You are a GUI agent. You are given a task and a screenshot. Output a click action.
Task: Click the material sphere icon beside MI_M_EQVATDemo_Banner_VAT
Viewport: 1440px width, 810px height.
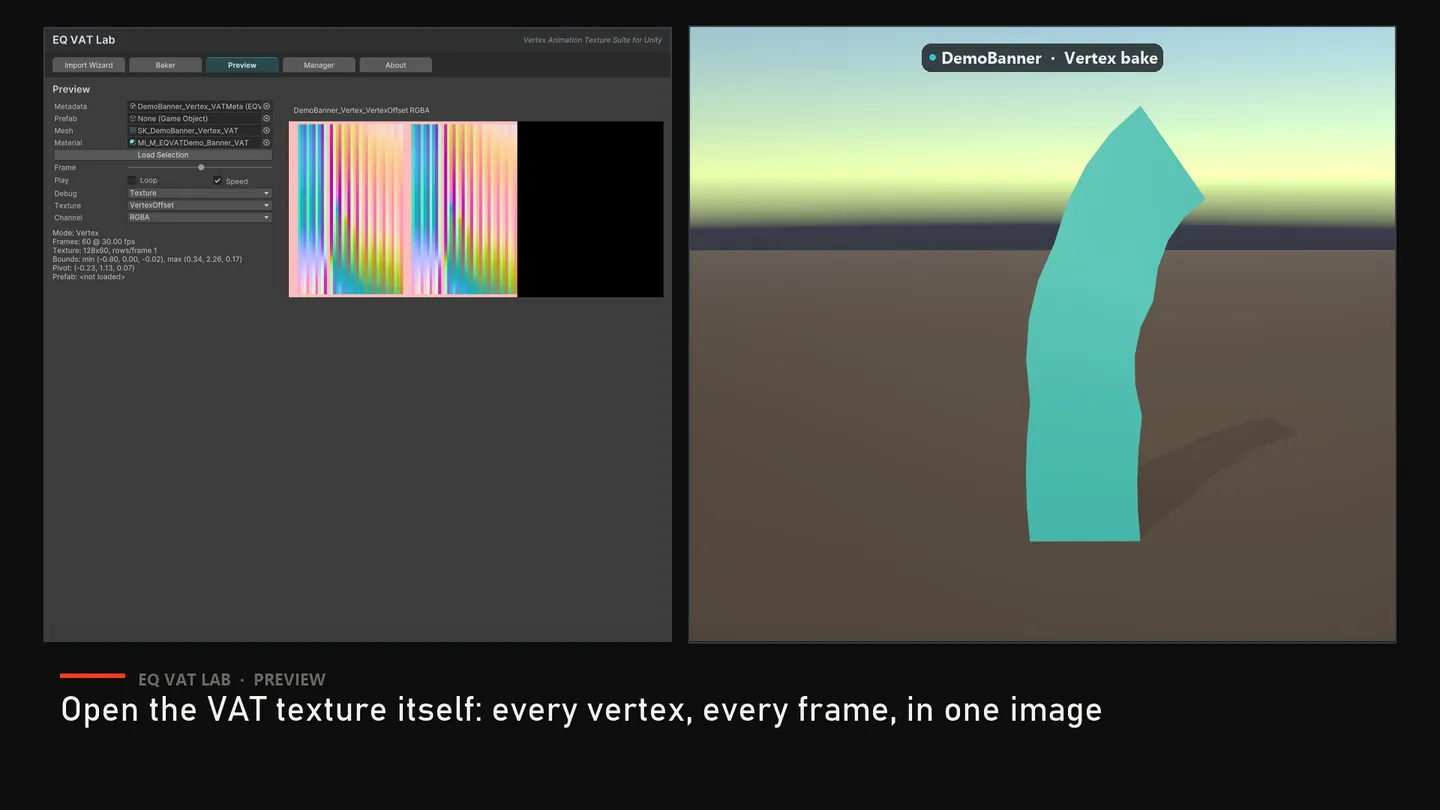133,143
